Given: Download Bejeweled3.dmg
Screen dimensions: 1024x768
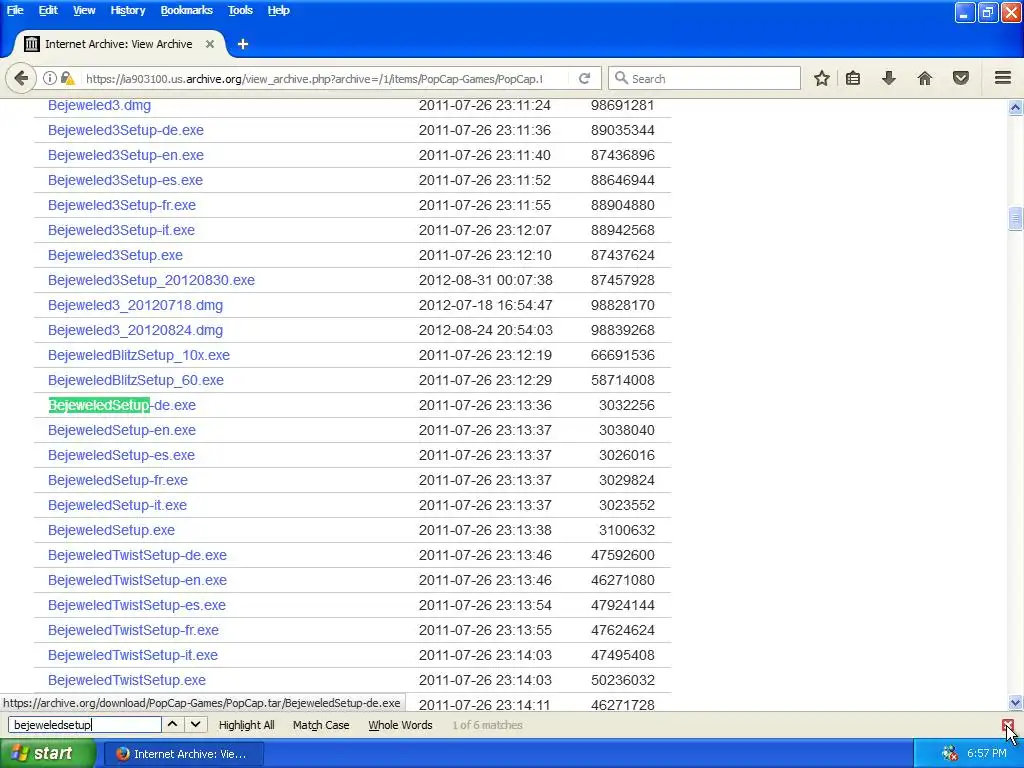Looking at the screenshot, I should 99,105.
